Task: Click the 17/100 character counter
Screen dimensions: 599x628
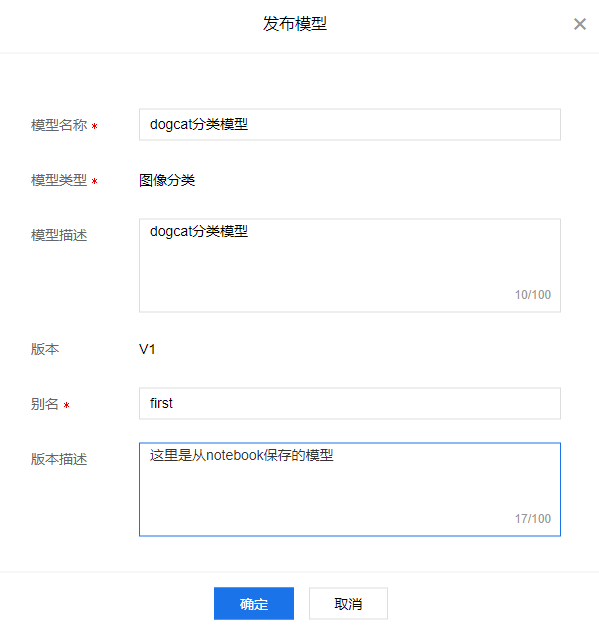Action: 533,519
